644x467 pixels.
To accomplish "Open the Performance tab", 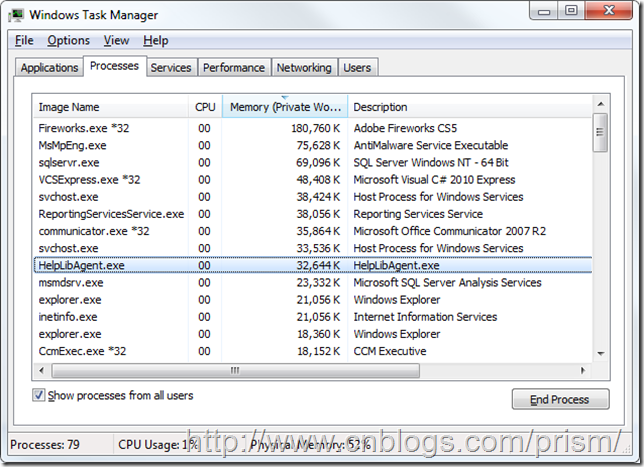I will (234, 67).
